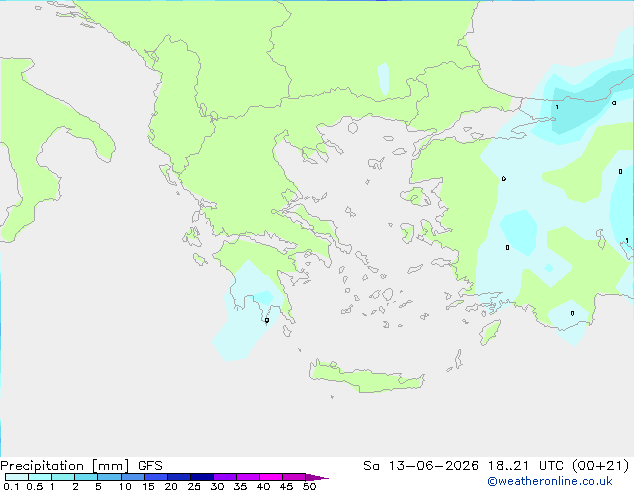Viewport: 634px width, 490px height.
Task: Select the 2–5 mm legend swatch
Action: [86, 477]
